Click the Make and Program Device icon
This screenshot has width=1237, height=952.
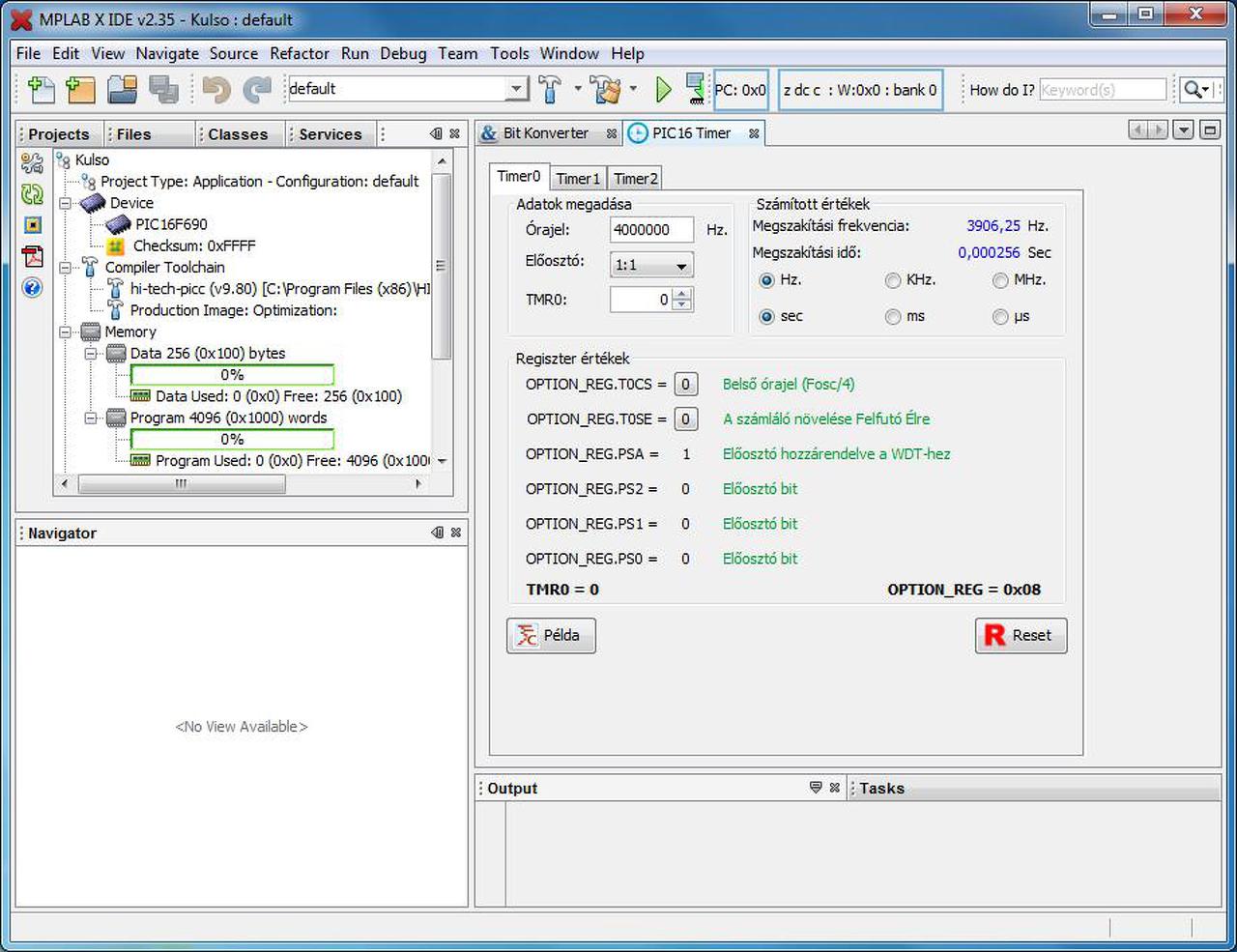pyautogui.click(x=695, y=89)
